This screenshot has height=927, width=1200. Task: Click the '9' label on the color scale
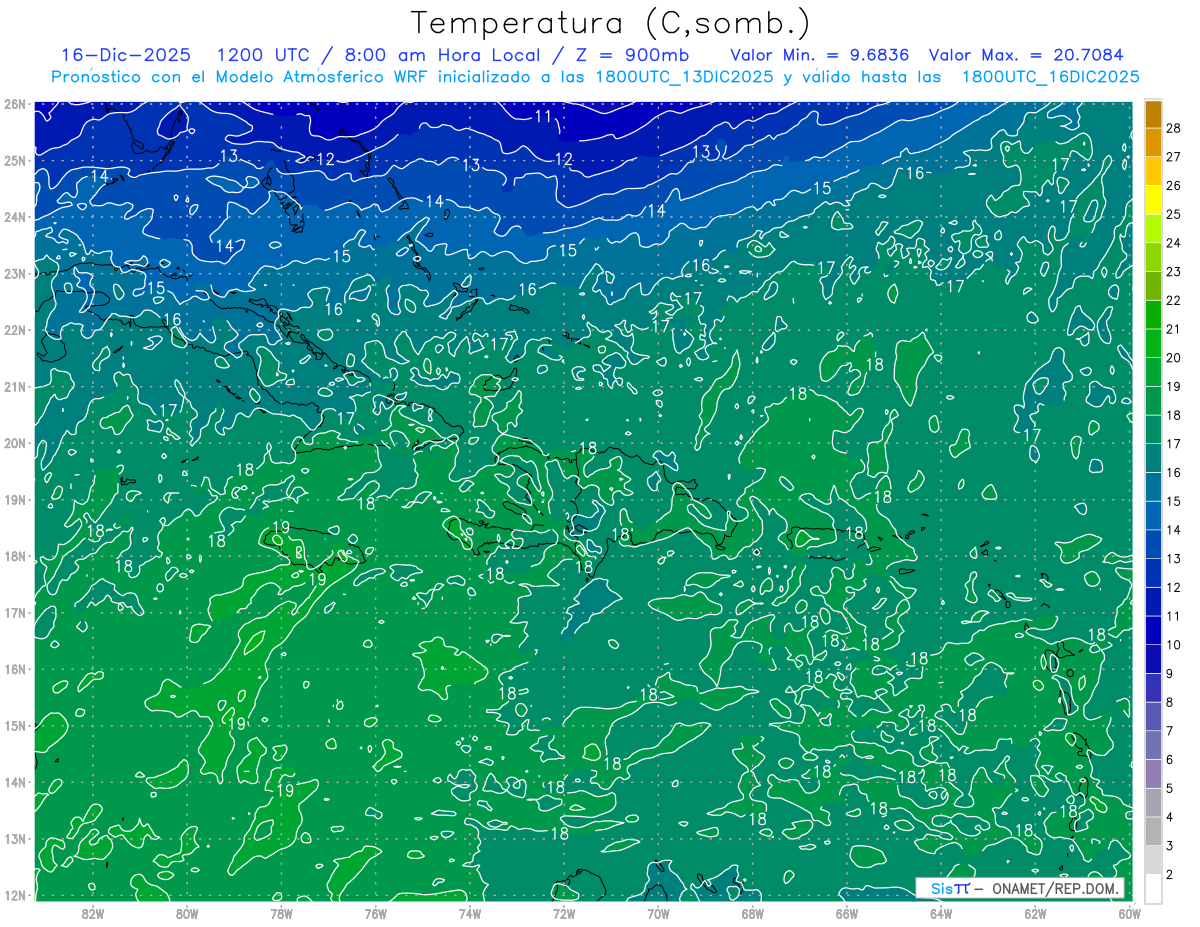[x=1170, y=673]
